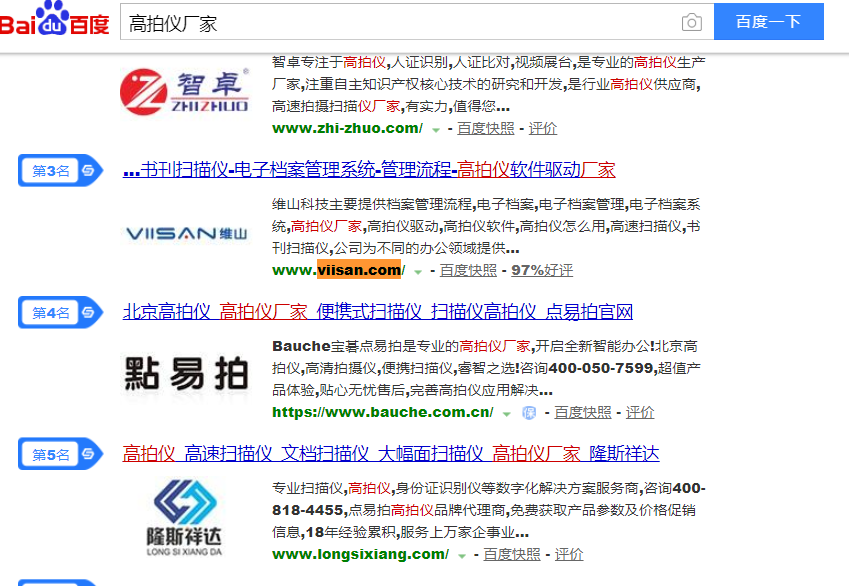The height and width of the screenshot is (586, 849).
Task: Open result title 高拍仪_高速扫描仪_文档扫描仪 隆斯祥达
Action: (x=391, y=454)
